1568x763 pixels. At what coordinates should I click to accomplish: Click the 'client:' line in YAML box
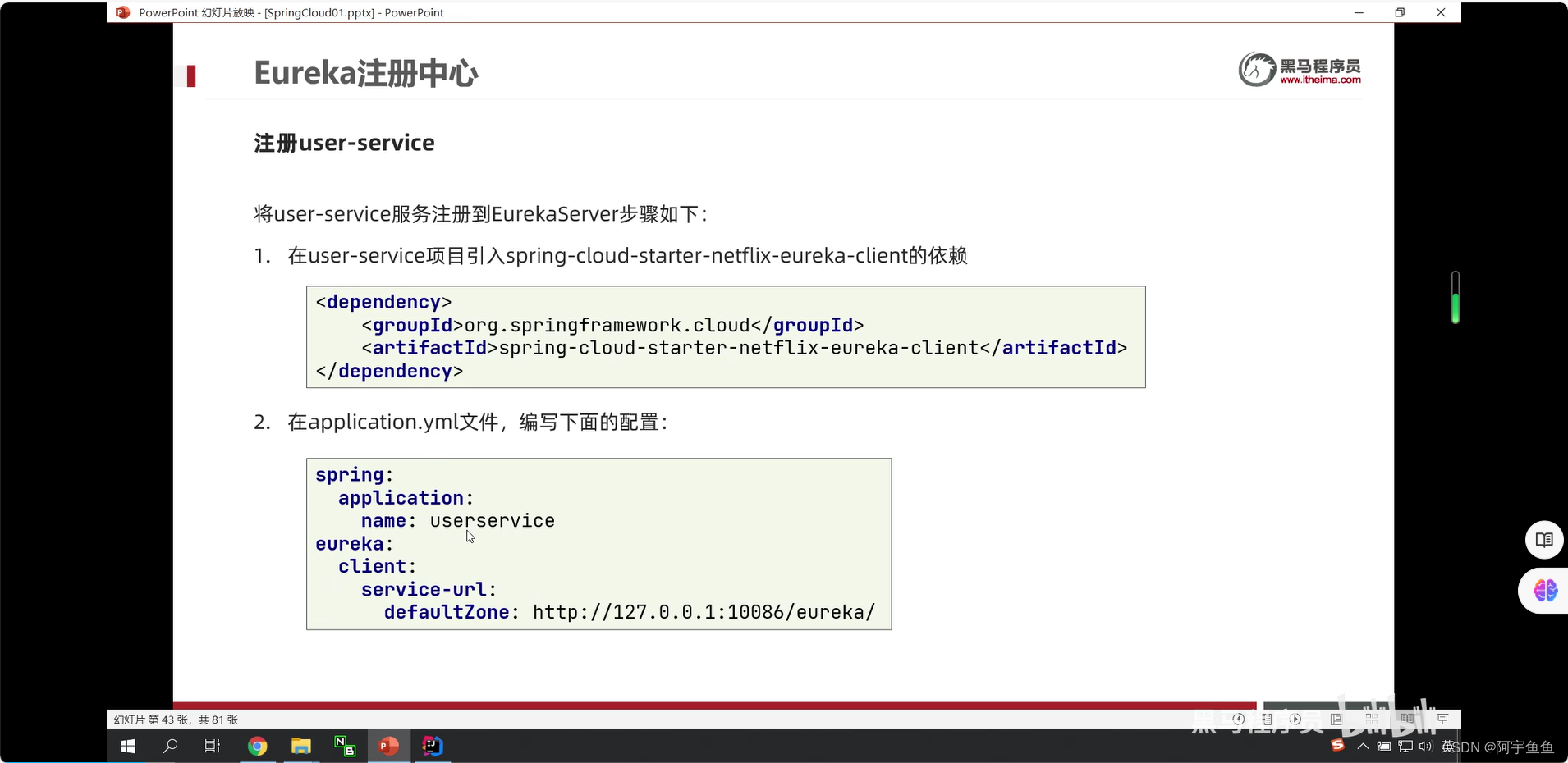[x=378, y=566]
